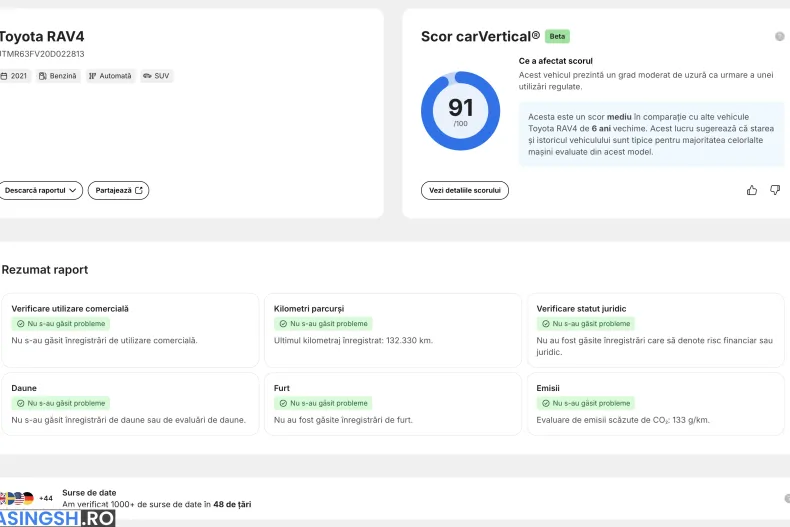Click the country flags in Surse de date
790x527 pixels.
click(x=17, y=498)
